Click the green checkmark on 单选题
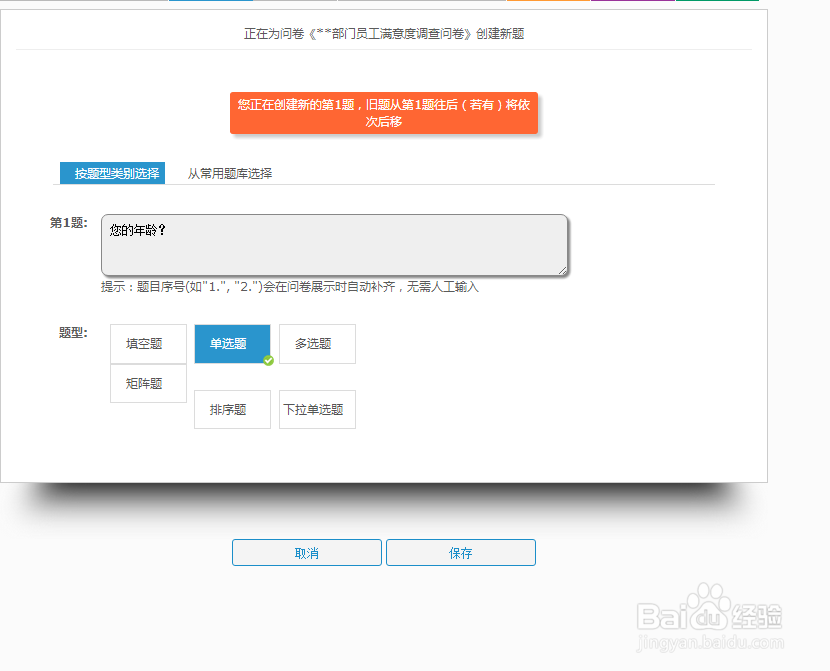This screenshot has width=830, height=671. coord(267,360)
